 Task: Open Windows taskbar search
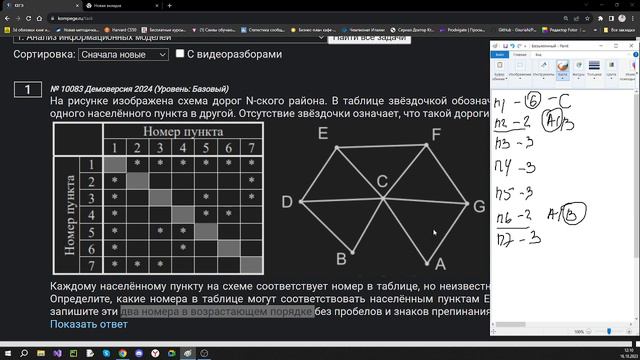click(24, 353)
